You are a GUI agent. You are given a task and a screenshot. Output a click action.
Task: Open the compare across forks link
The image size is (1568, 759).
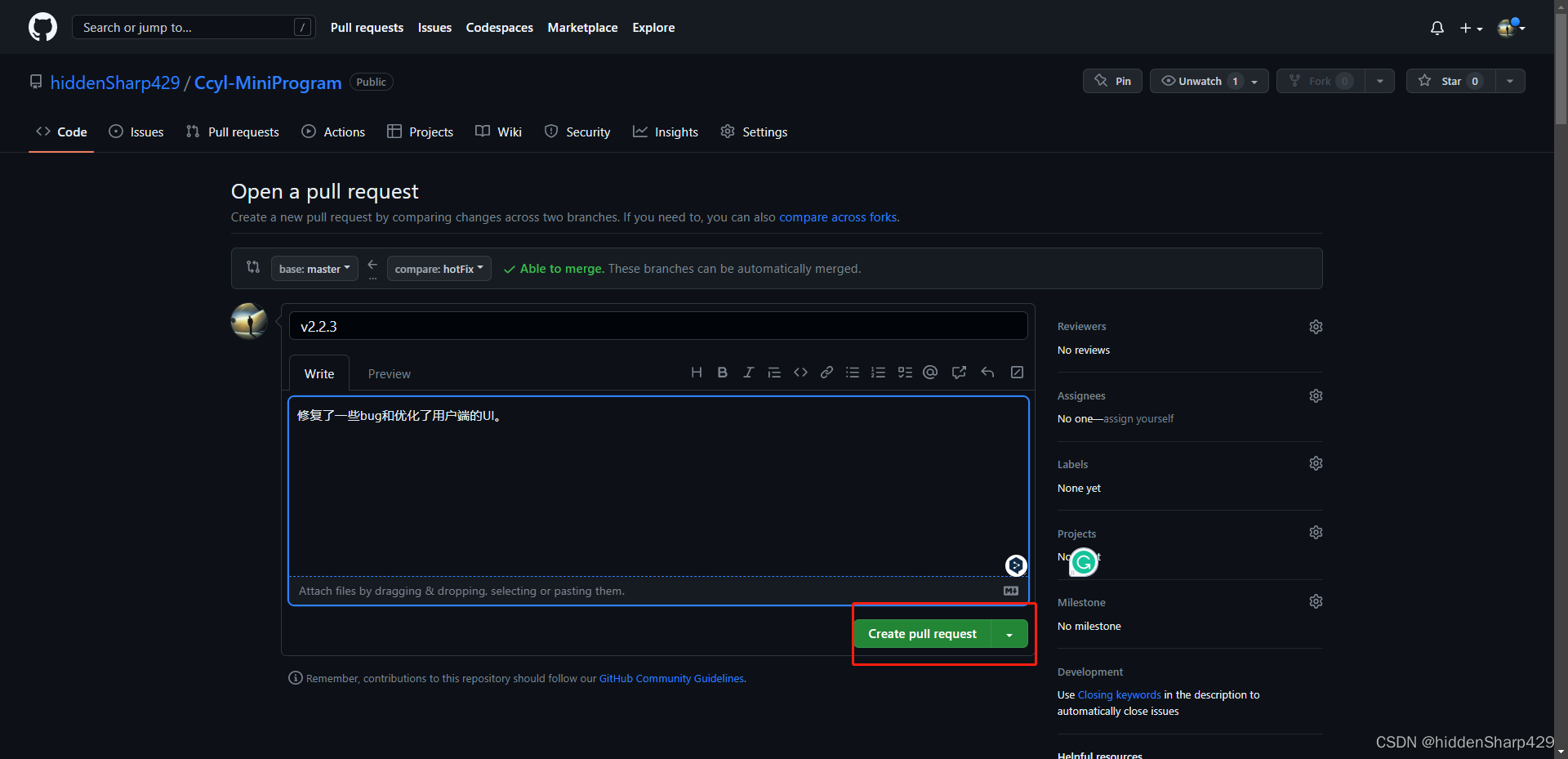click(838, 217)
